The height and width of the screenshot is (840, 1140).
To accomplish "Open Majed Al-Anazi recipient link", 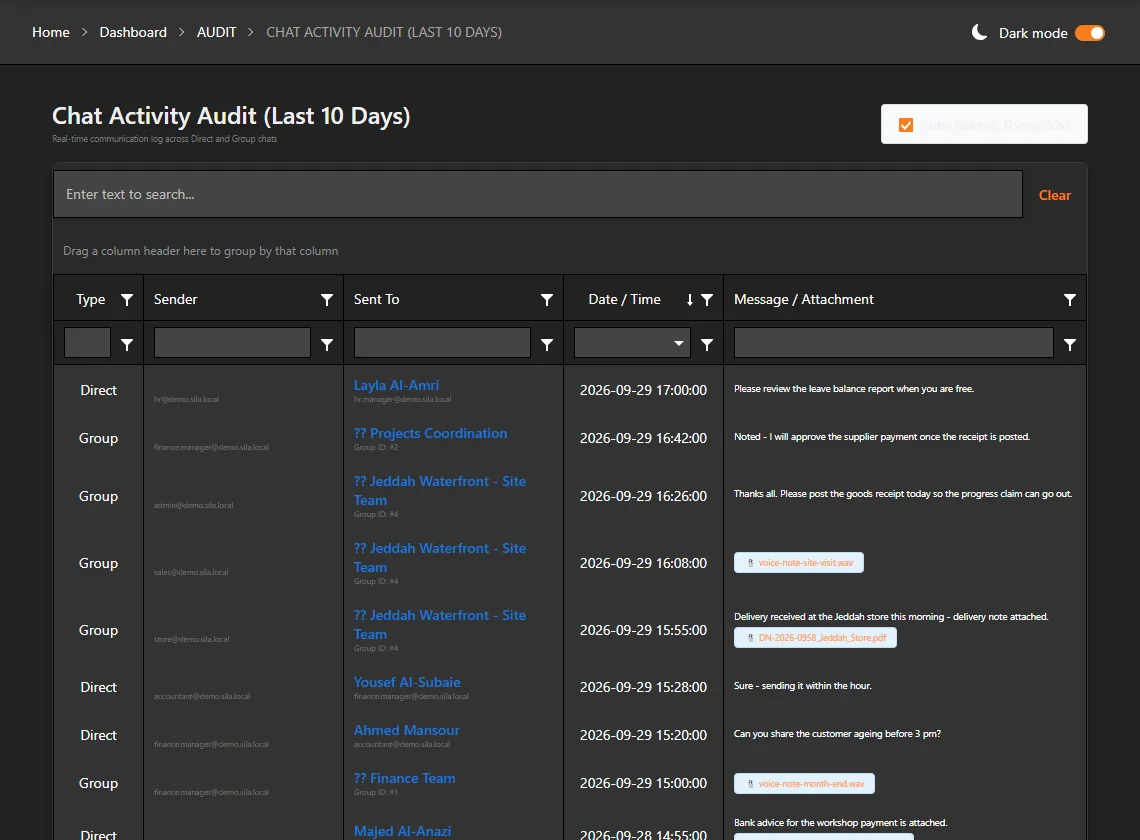I will click(x=403, y=831).
